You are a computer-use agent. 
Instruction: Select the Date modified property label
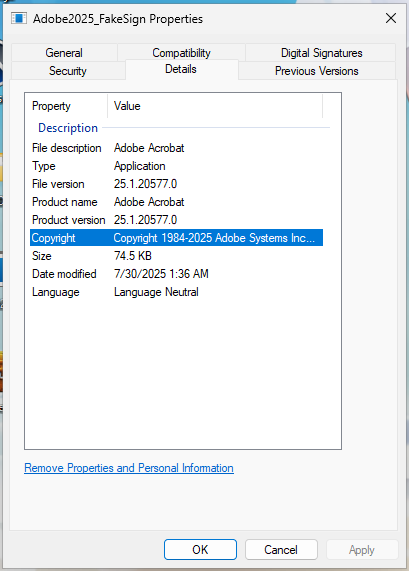click(64, 274)
